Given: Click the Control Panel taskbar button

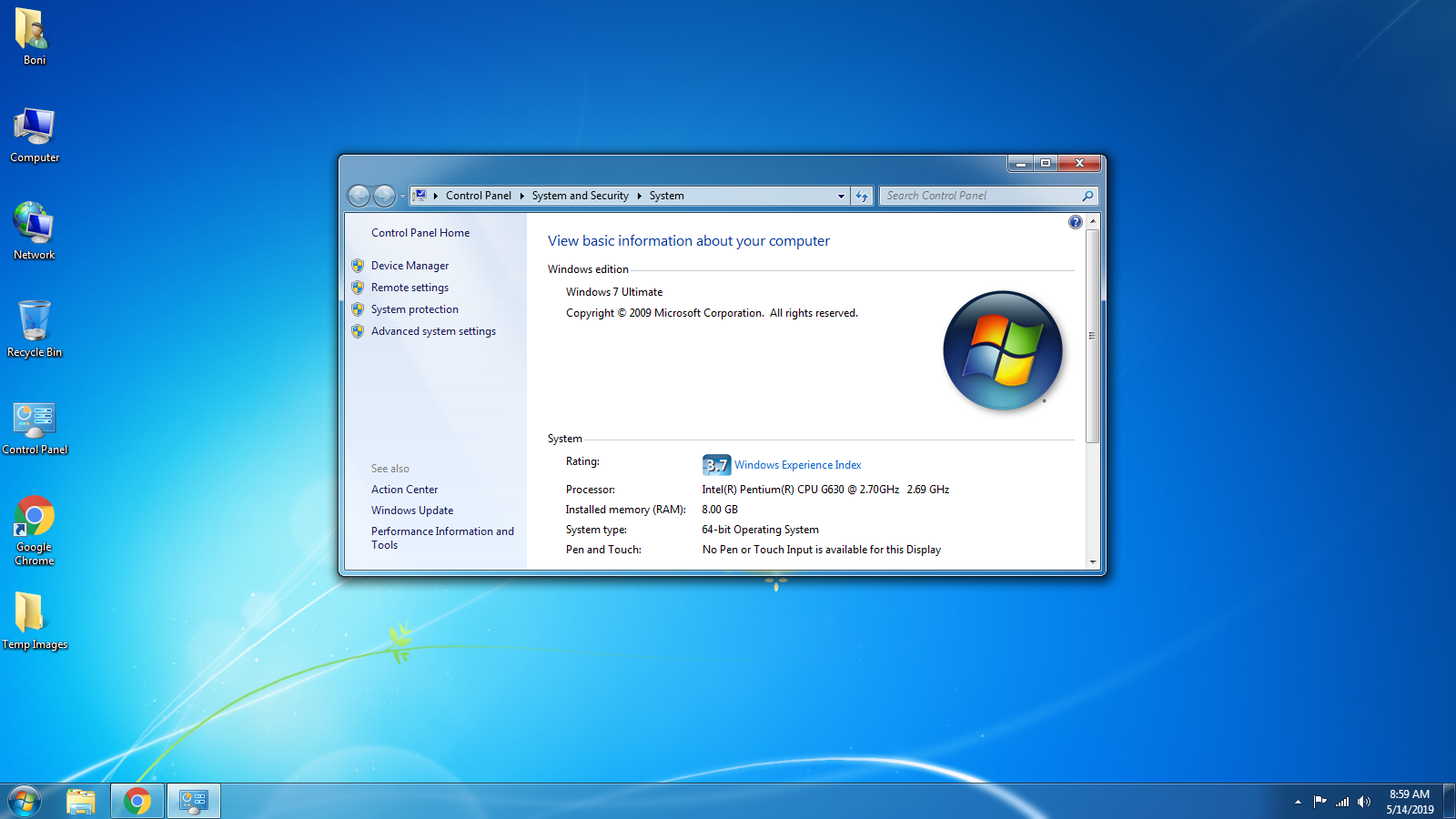Looking at the screenshot, I should (x=194, y=801).
